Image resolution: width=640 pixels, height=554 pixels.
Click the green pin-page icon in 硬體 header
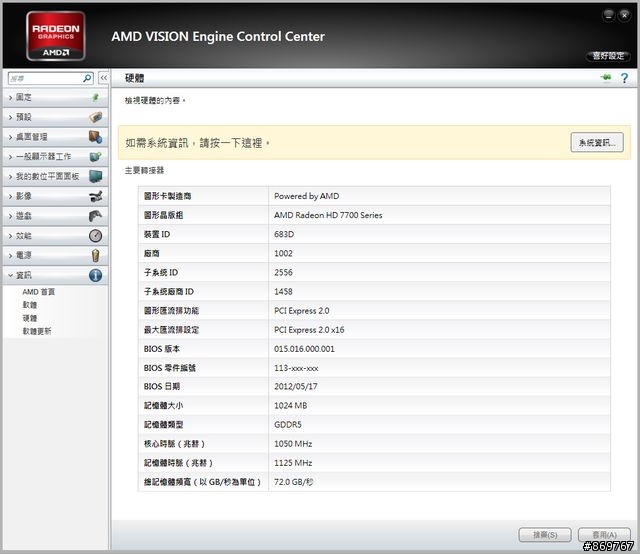pos(606,77)
